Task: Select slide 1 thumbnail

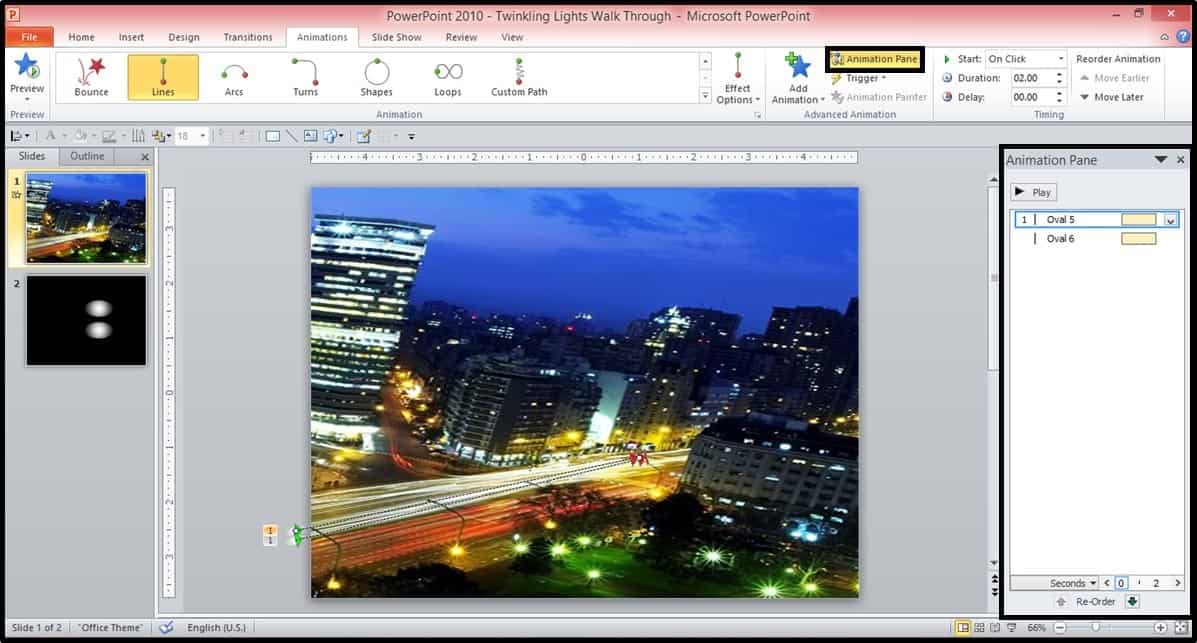Action: point(86,218)
